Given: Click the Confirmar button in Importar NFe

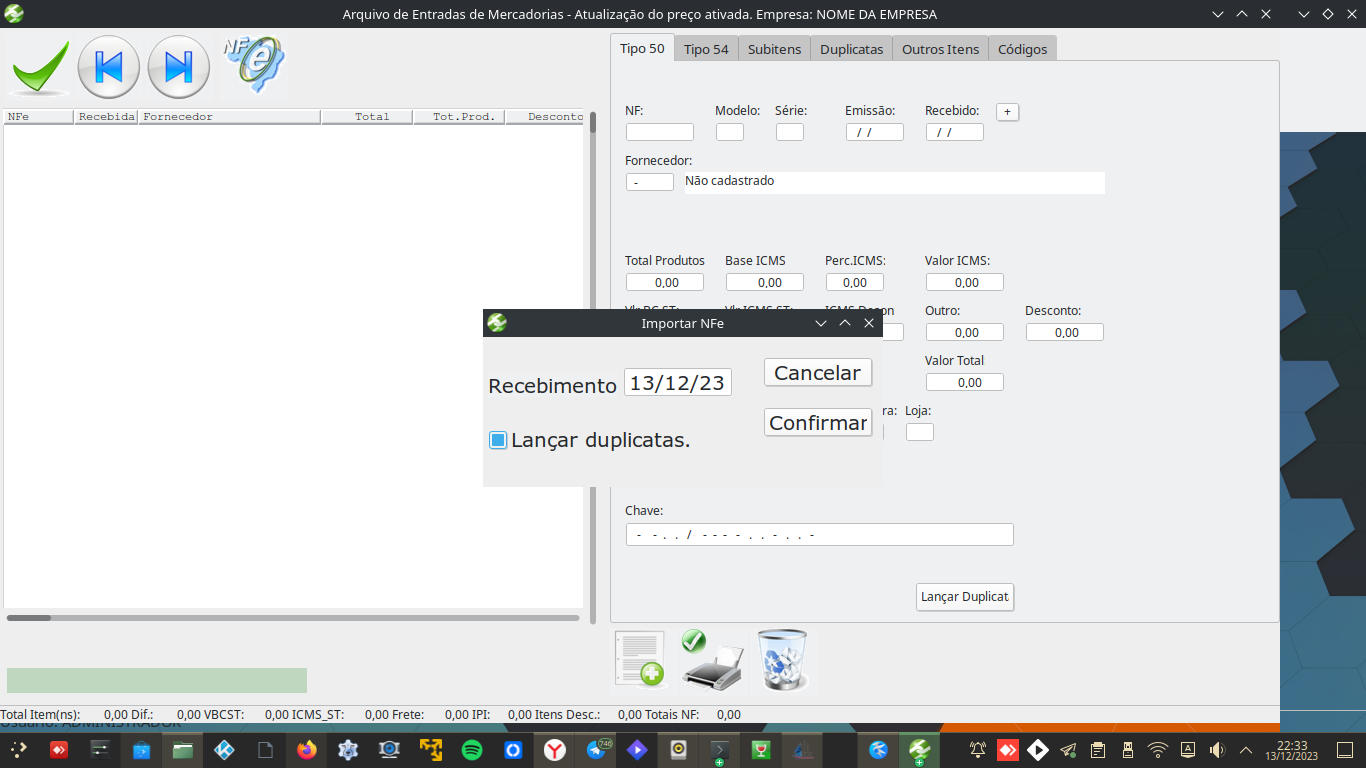Looking at the screenshot, I should (x=818, y=422).
